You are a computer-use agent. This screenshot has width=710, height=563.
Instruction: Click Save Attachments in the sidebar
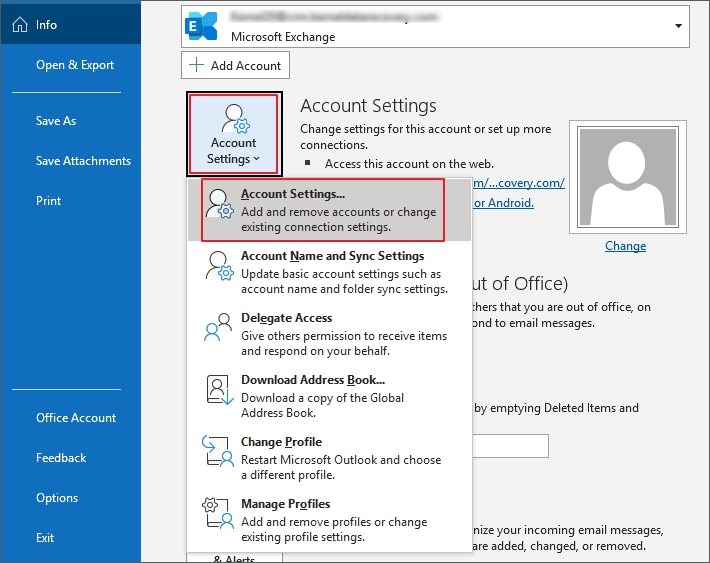pyautogui.click(x=83, y=161)
